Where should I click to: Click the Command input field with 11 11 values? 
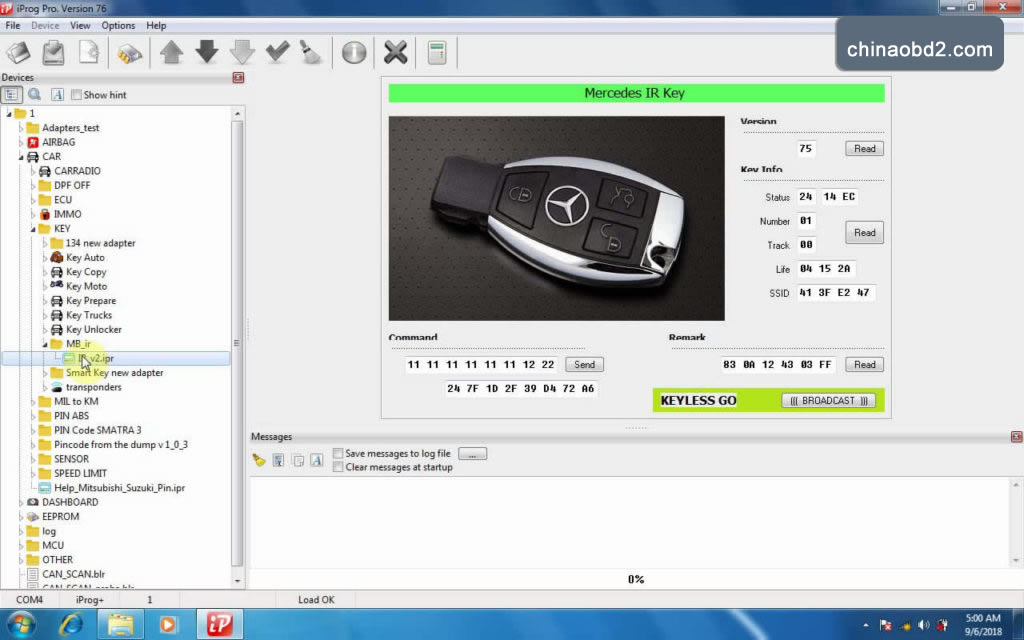click(x=481, y=364)
